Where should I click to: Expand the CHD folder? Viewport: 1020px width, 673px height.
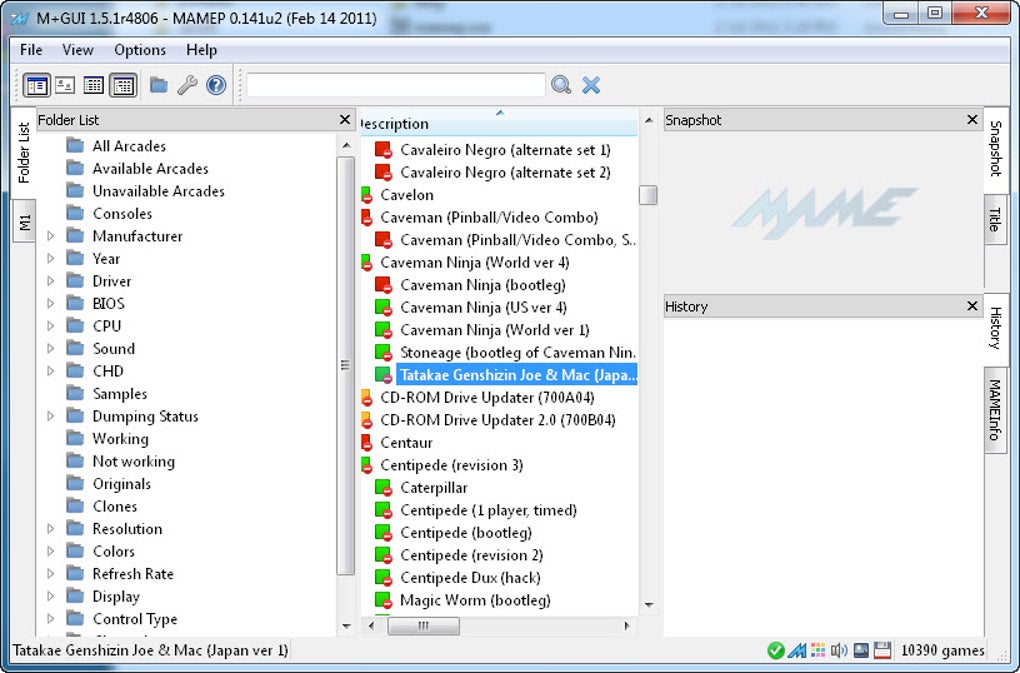click(x=51, y=371)
